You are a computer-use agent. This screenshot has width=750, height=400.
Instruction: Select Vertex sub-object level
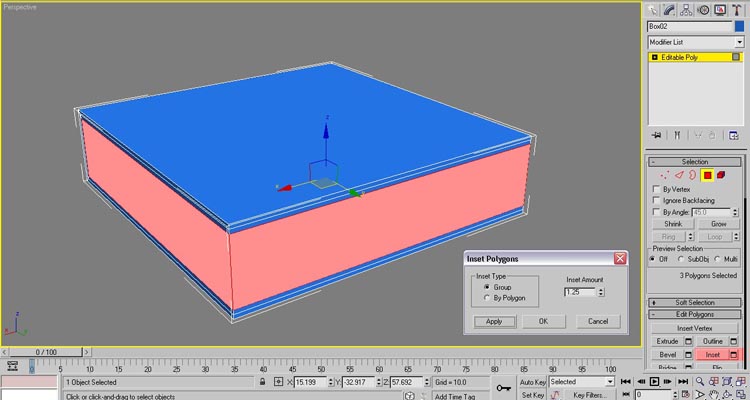click(663, 175)
